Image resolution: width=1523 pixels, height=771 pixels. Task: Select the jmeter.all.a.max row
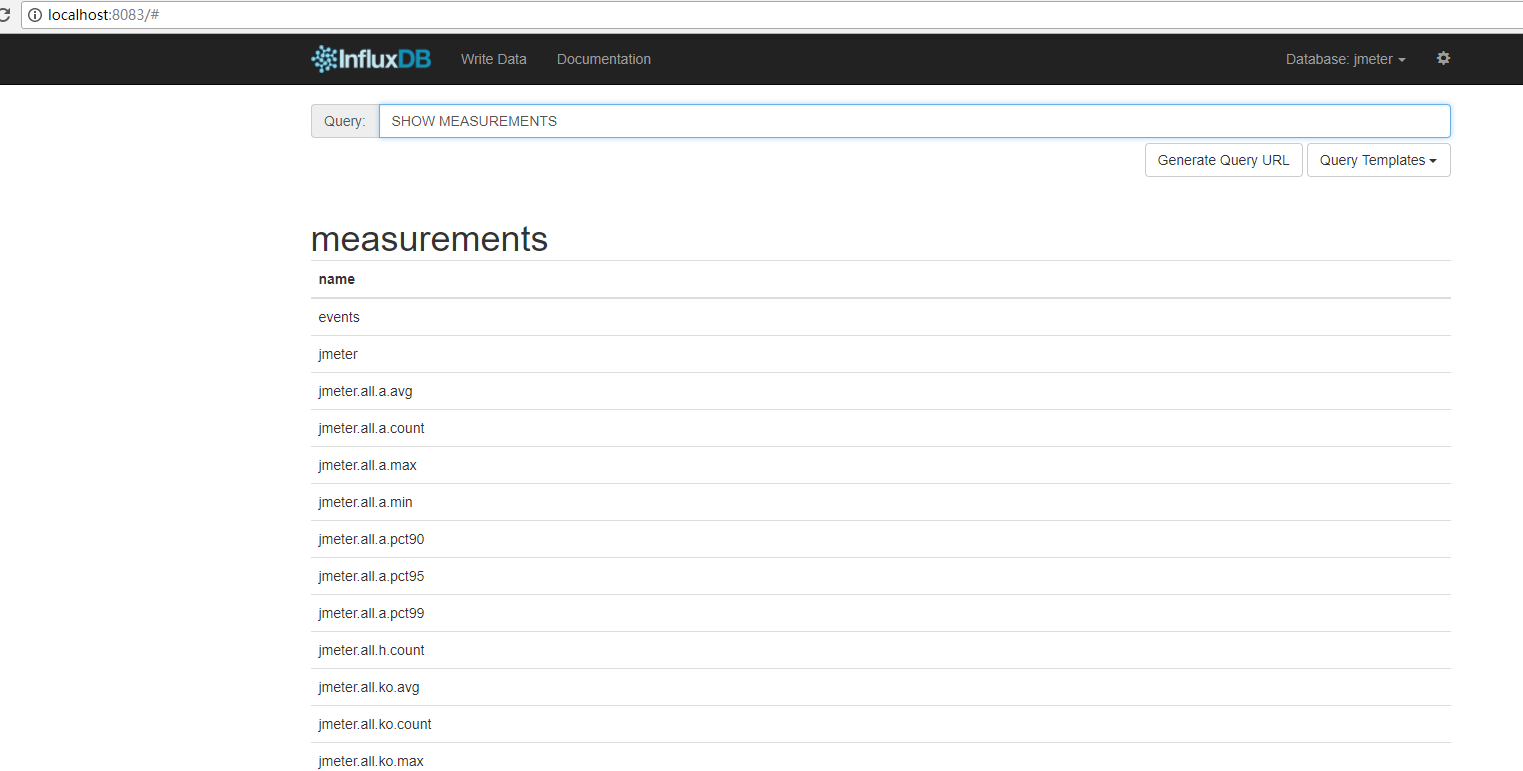(880, 465)
